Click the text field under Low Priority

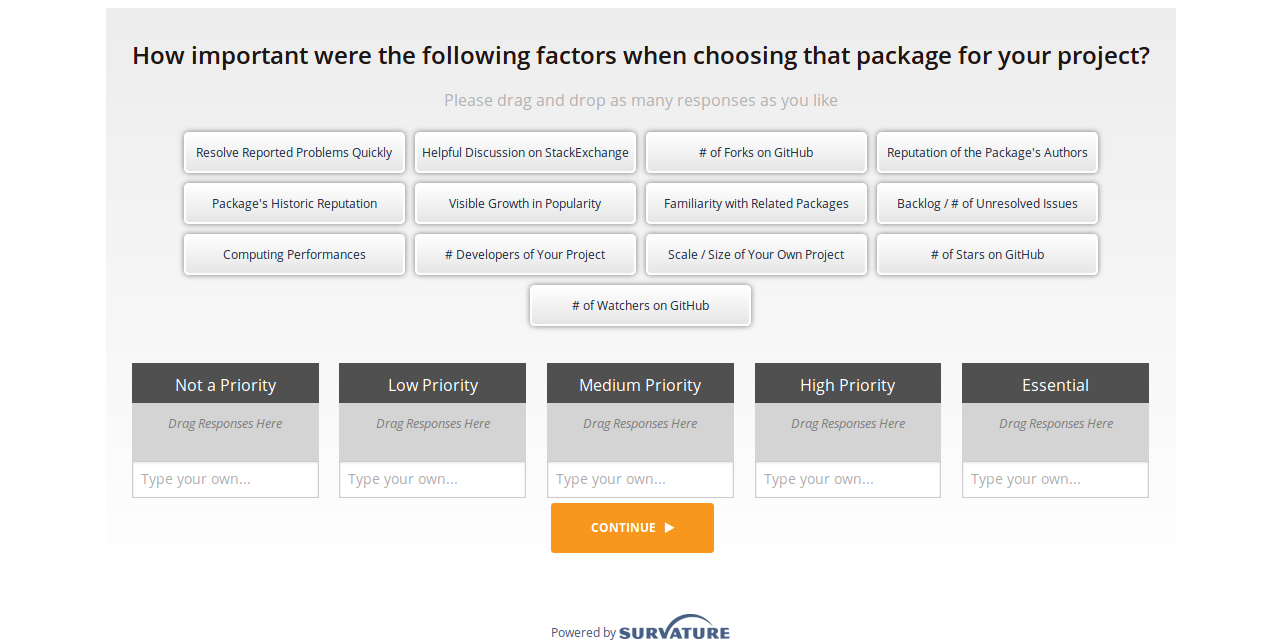(432, 480)
